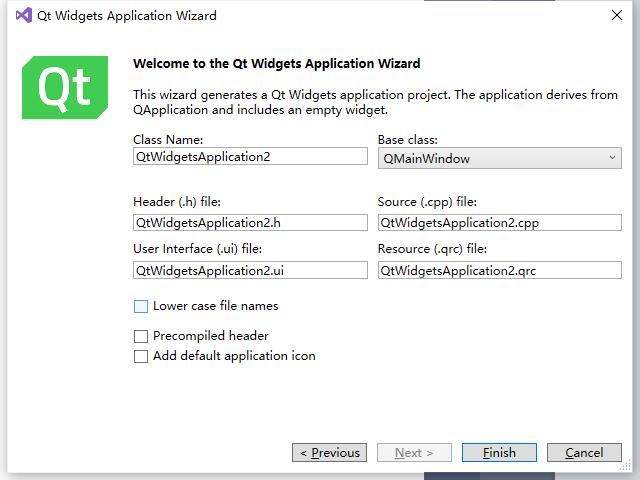Close the Qt Widgets Application Wizard window
This screenshot has height=480, width=640.
[x=617, y=16]
